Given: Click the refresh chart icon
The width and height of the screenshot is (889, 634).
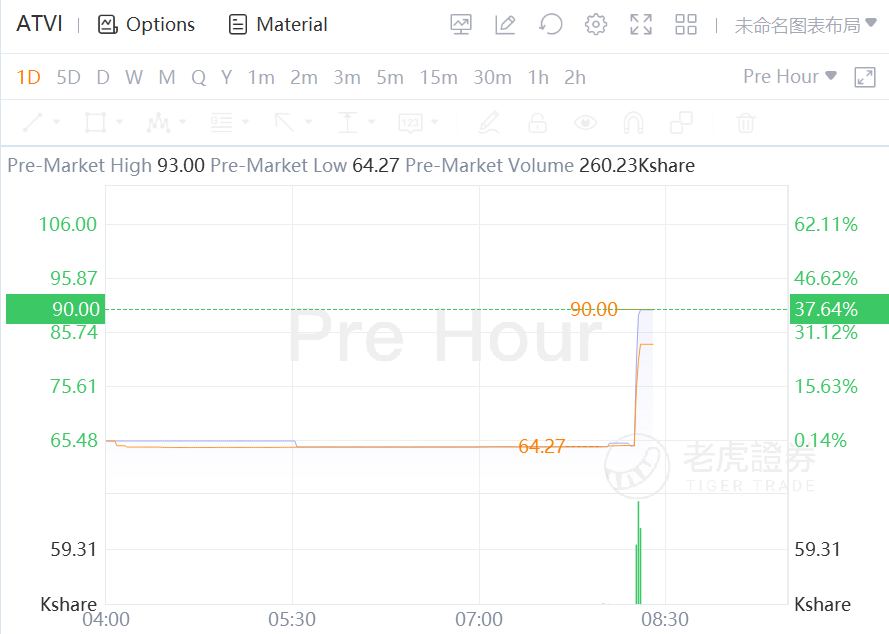Looking at the screenshot, I should click(x=550, y=25).
